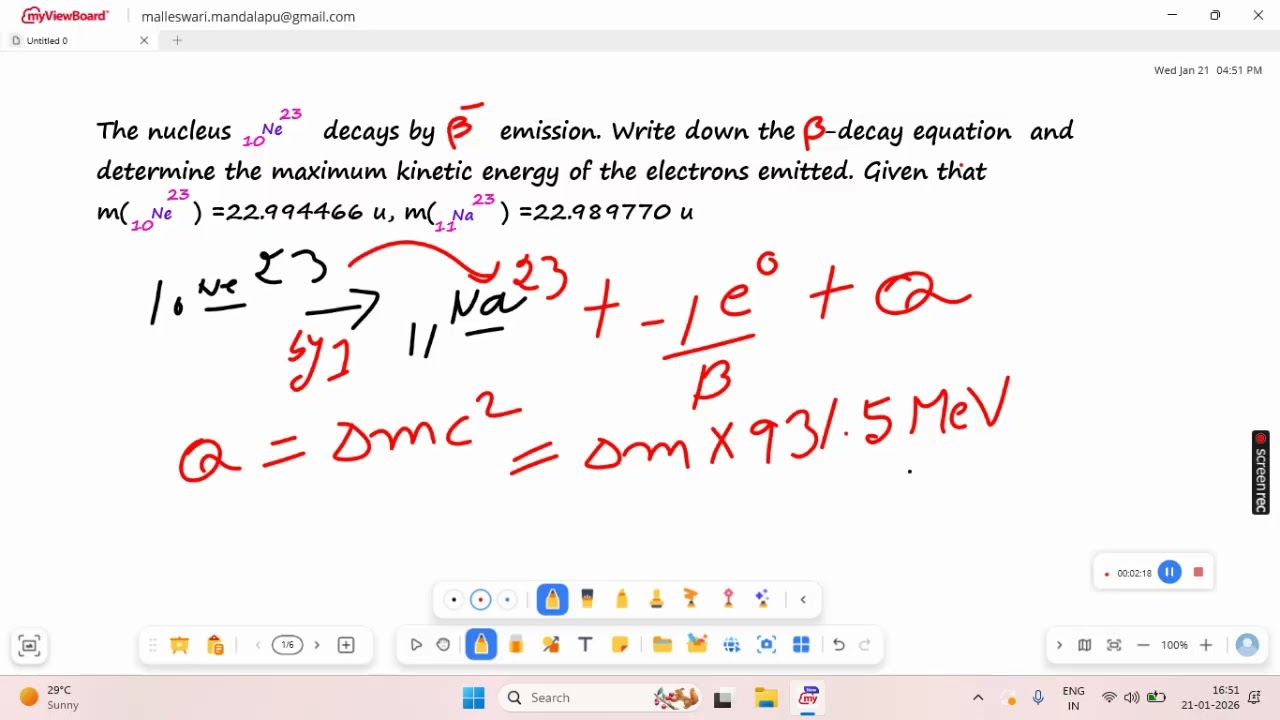Screen dimensions: 1280x720
Task: Add a new page
Action: [x=346, y=645]
